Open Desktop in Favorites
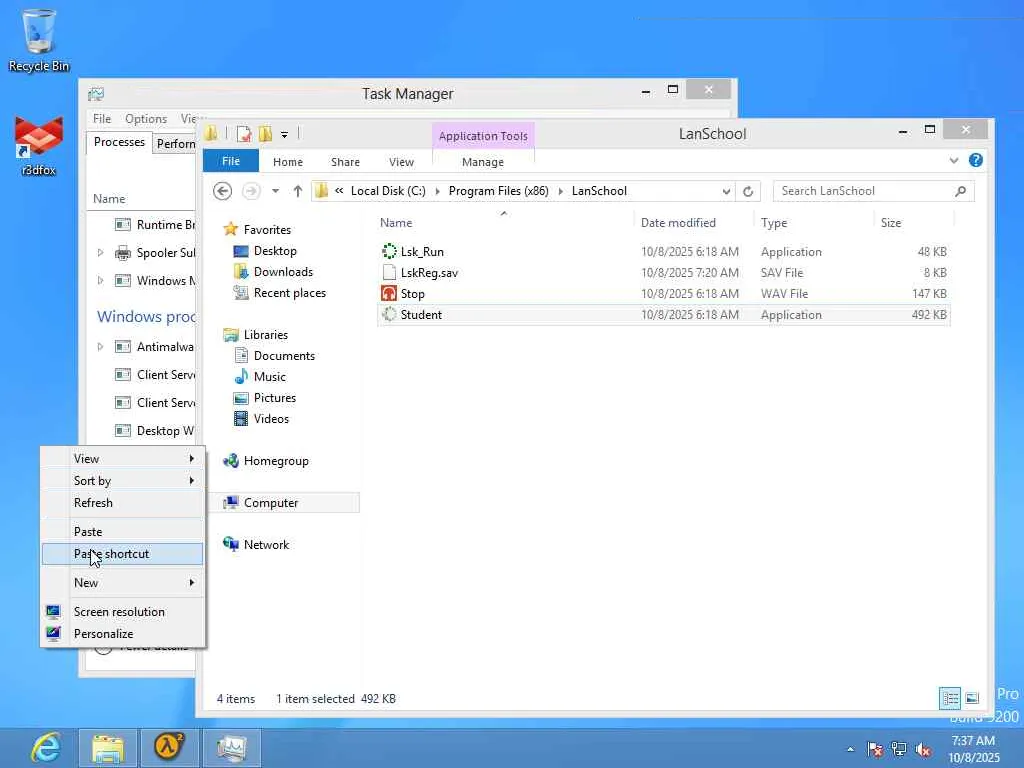The height and width of the screenshot is (768, 1024). point(275,251)
